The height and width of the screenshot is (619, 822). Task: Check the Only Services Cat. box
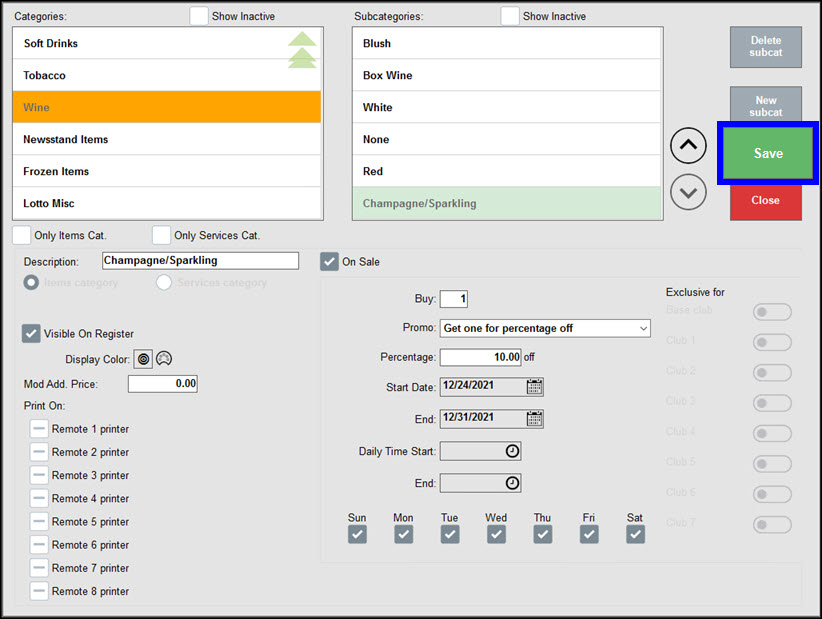[161, 235]
